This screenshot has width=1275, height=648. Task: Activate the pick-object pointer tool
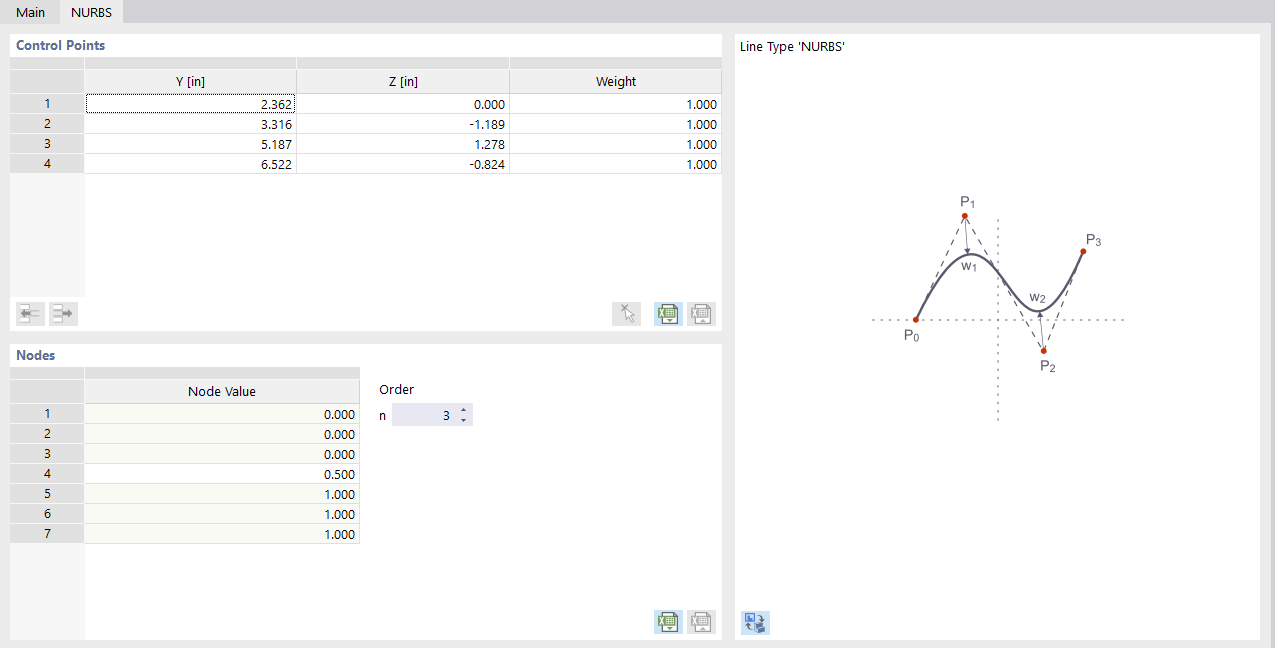pos(627,313)
